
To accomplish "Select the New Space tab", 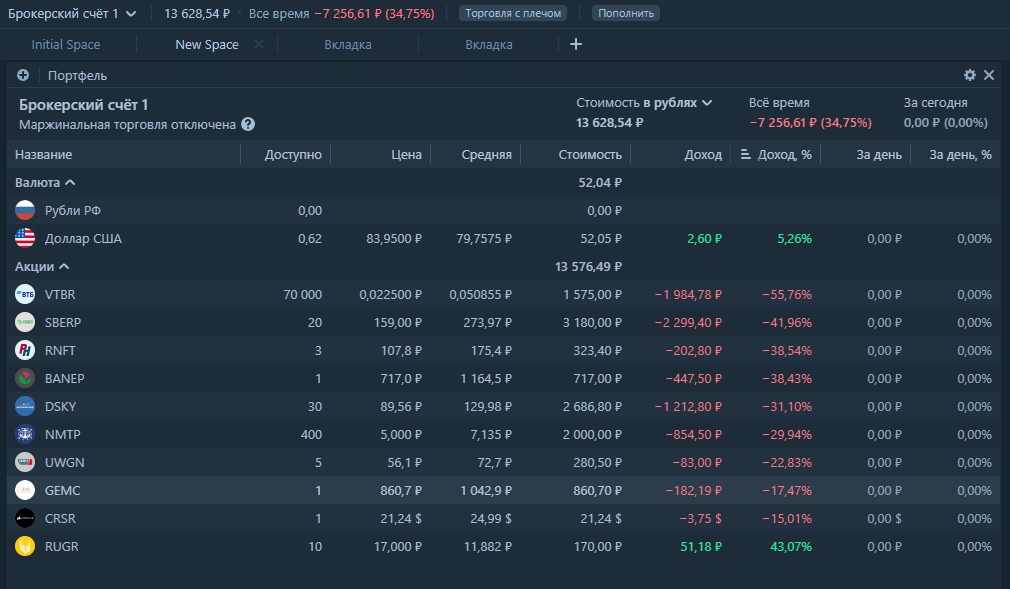I will click(207, 44).
